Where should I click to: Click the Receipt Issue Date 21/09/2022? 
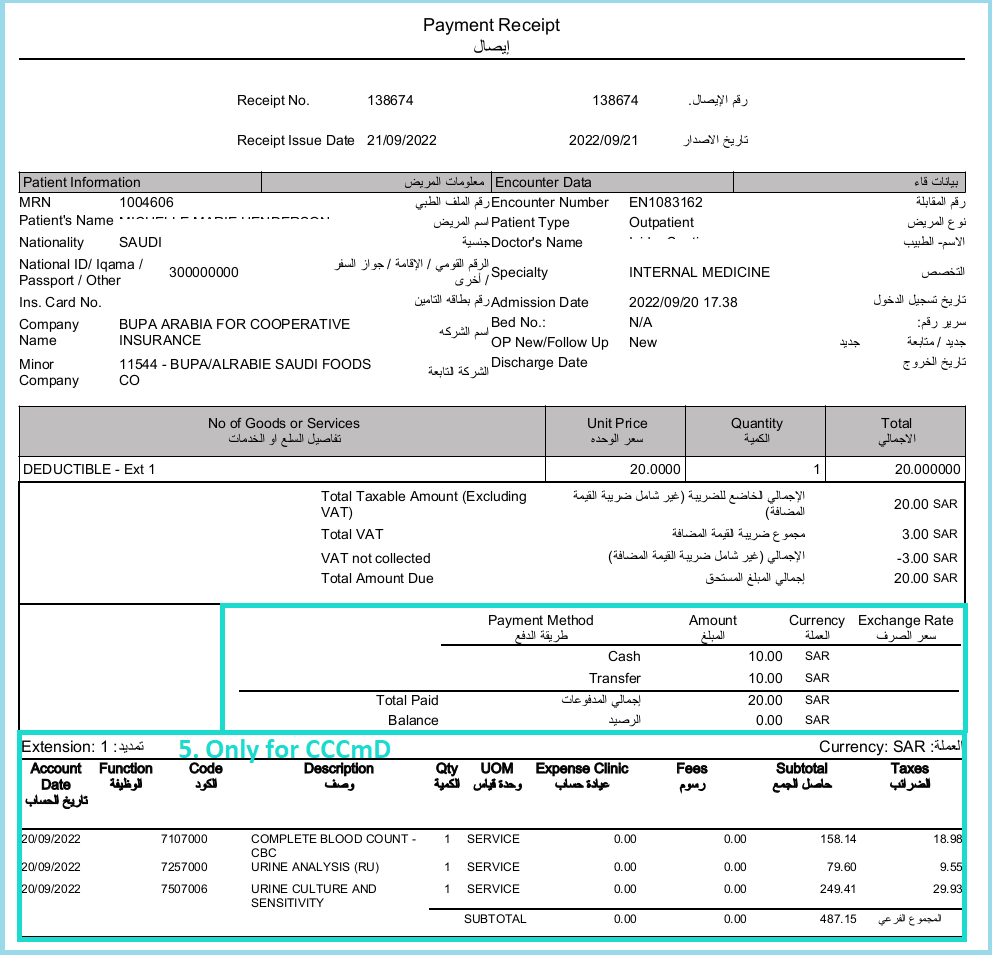tap(401, 140)
